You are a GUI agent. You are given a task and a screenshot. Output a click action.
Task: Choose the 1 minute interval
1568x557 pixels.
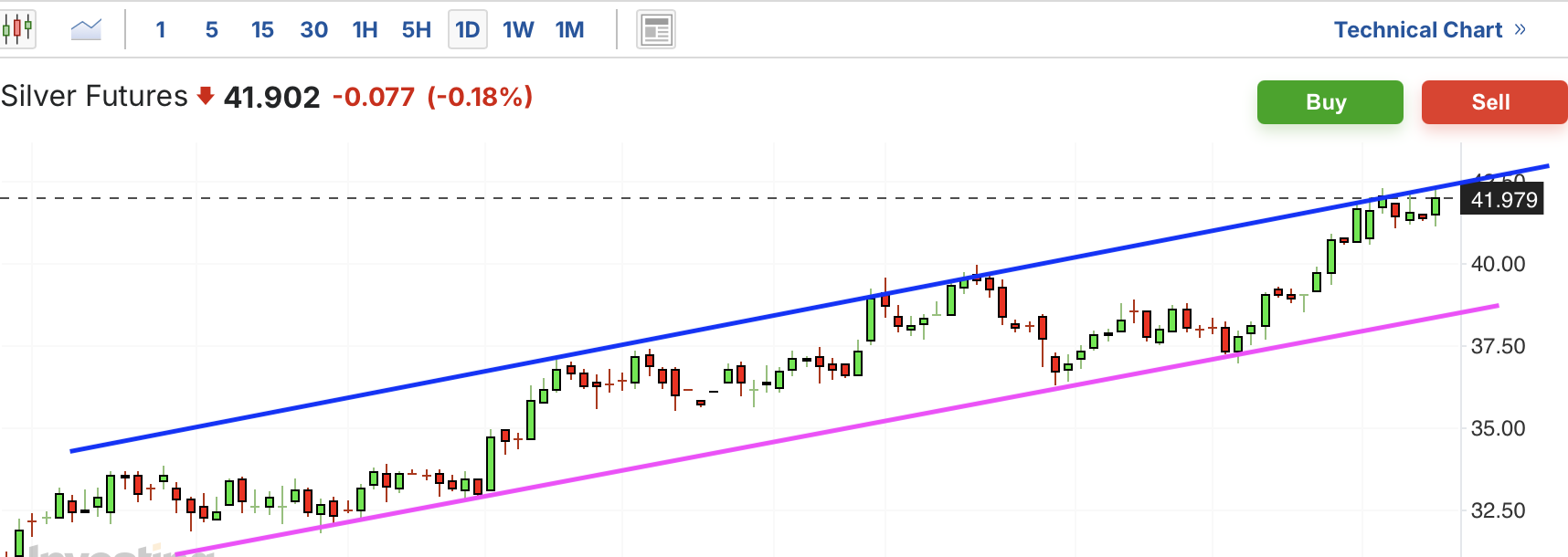point(161,30)
